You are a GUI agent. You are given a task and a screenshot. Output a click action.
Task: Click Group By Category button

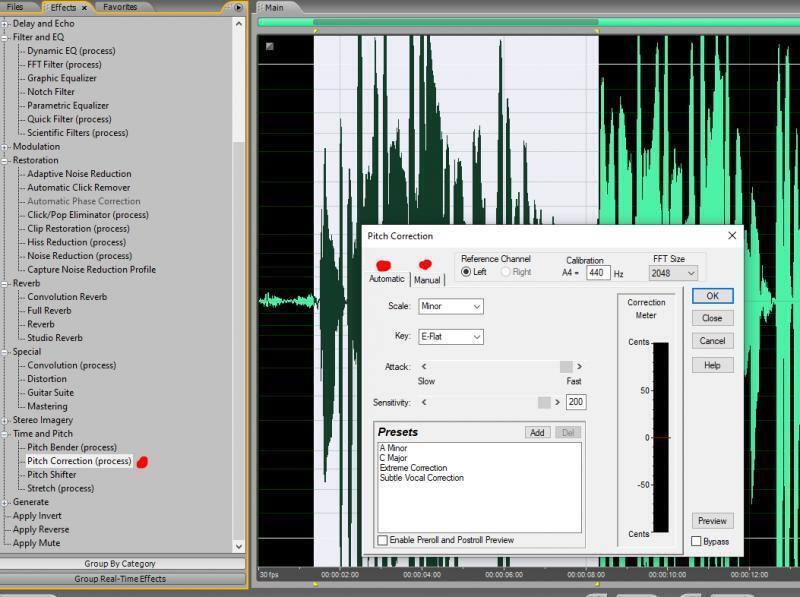point(122,563)
